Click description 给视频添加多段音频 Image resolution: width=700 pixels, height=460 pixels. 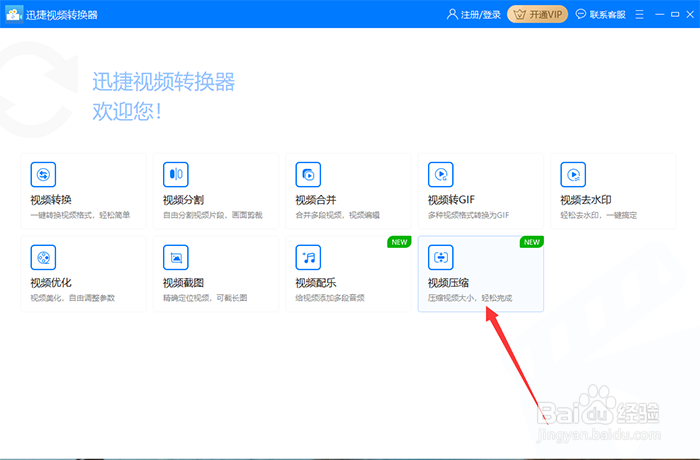point(330,298)
